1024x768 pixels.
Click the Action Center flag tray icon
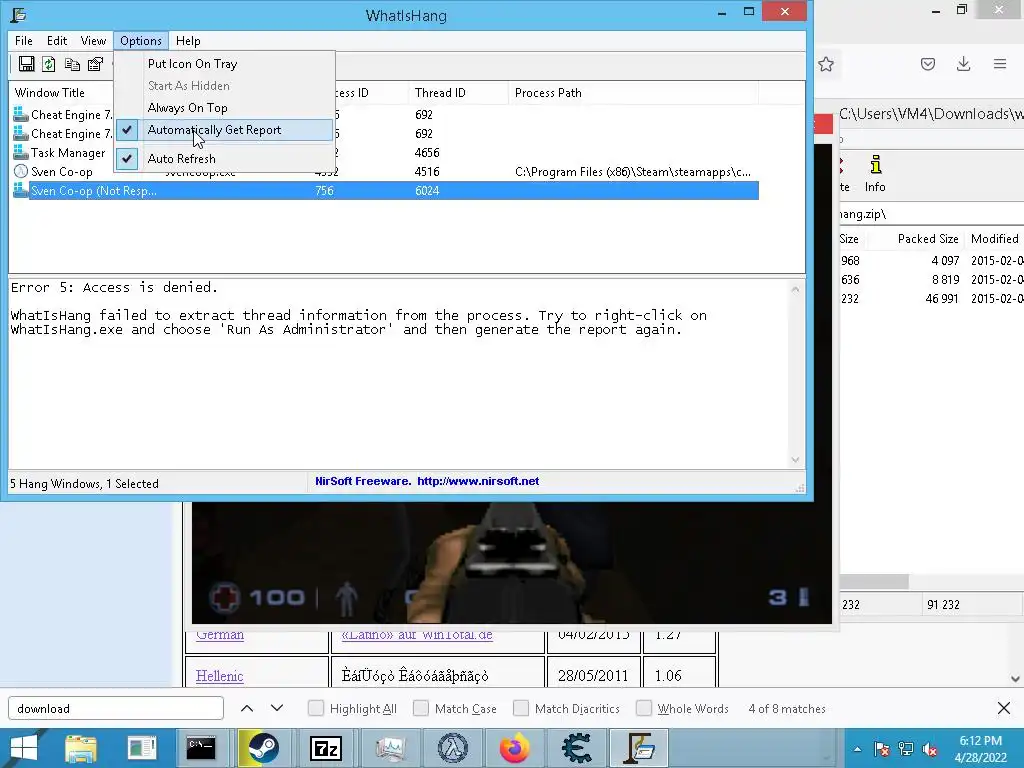coord(882,749)
